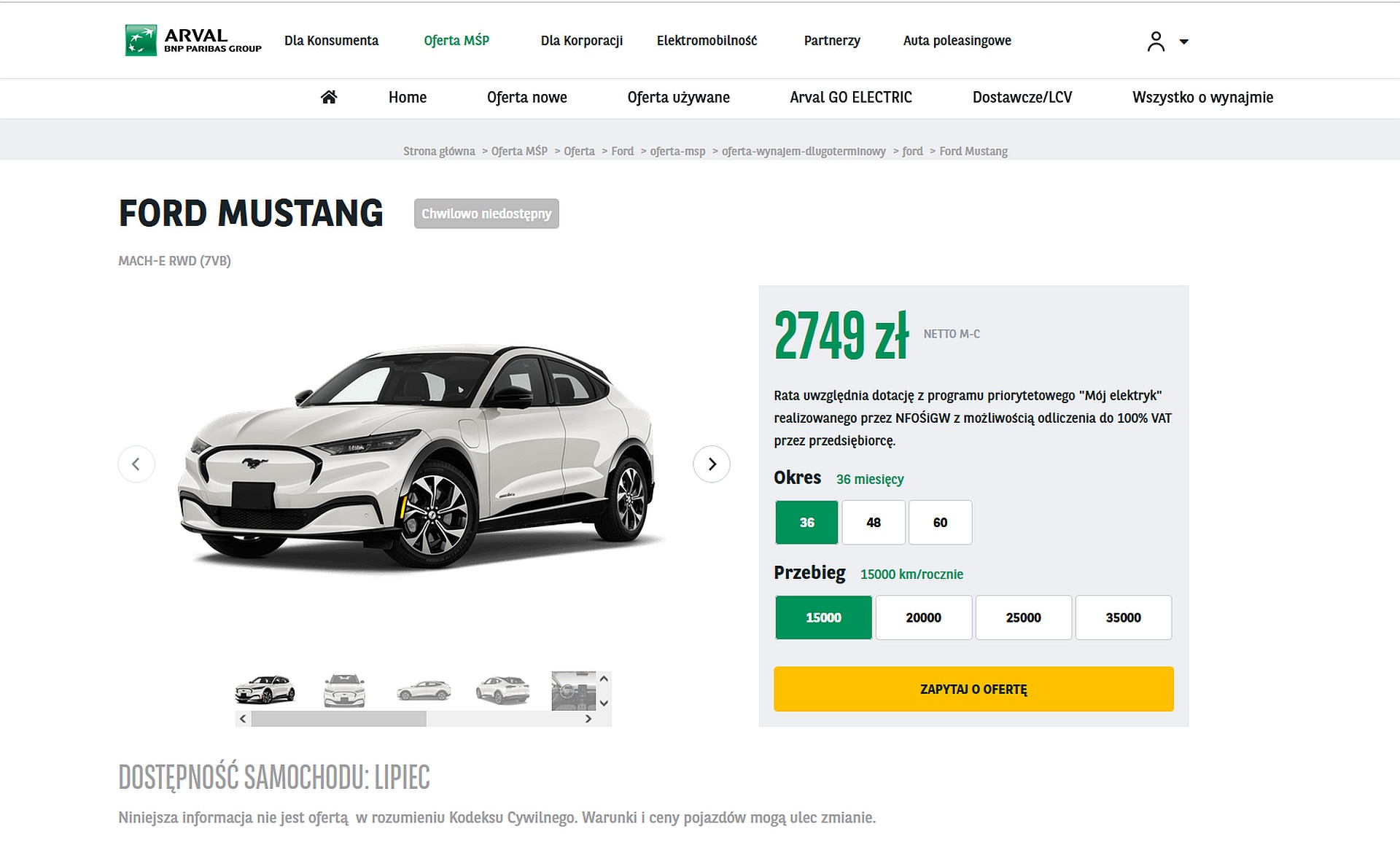The width and height of the screenshot is (1400, 850).
Task: Select 15000 km annual mileage
Action: tap(823, 617)
